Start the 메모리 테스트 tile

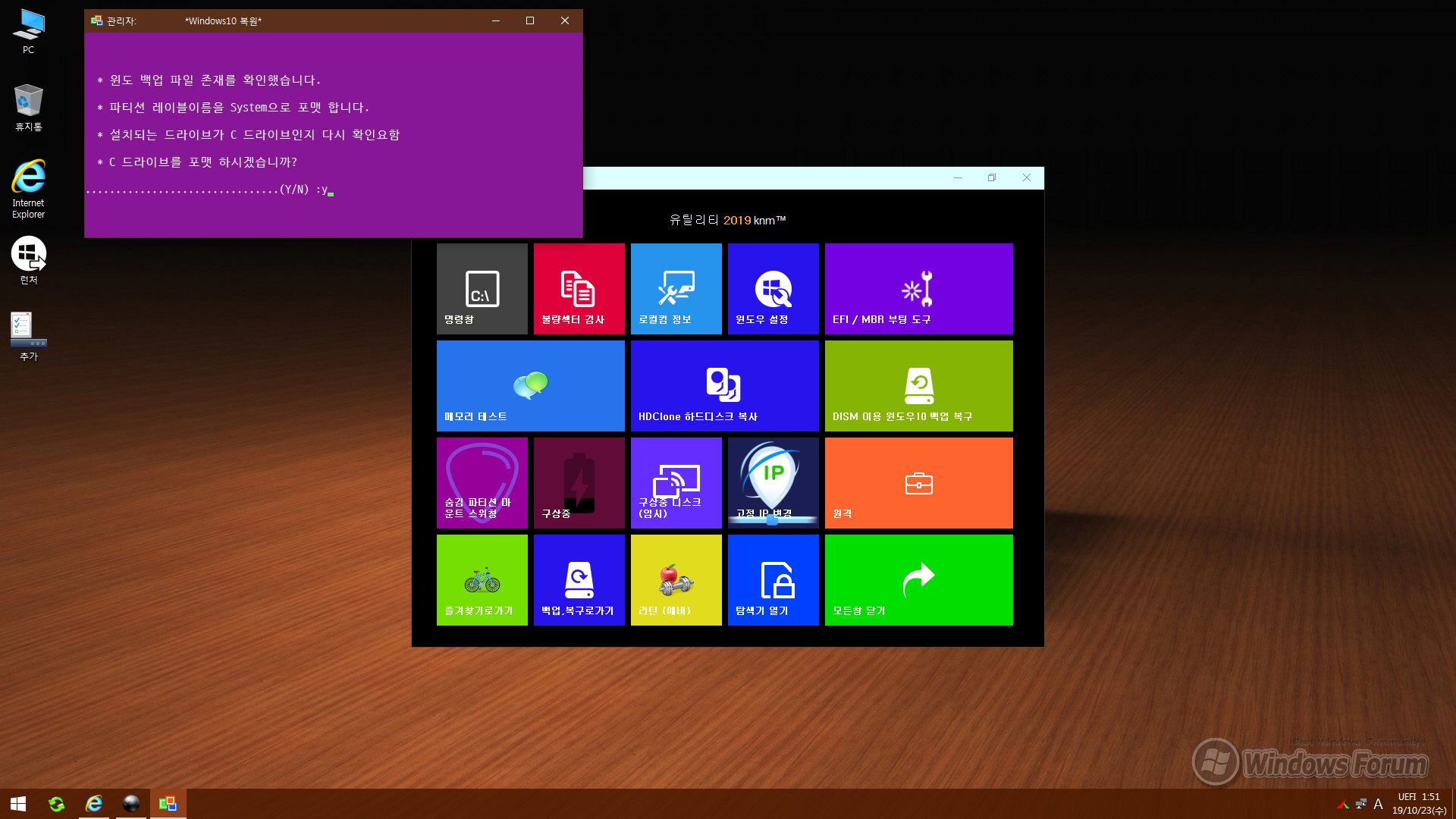(530, 386)
